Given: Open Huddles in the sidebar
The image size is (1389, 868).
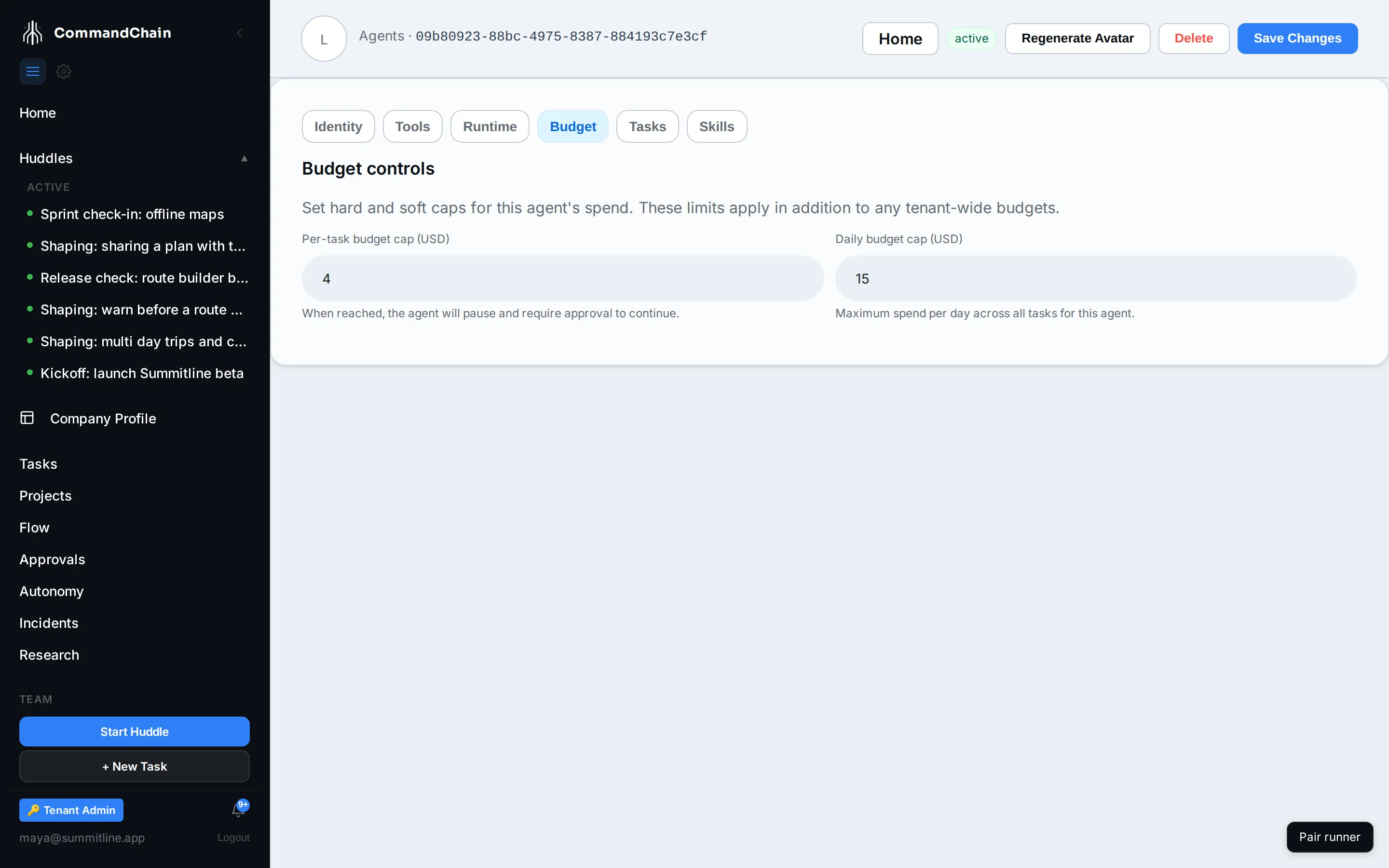Looking at the screenshot, I should 46,159.
